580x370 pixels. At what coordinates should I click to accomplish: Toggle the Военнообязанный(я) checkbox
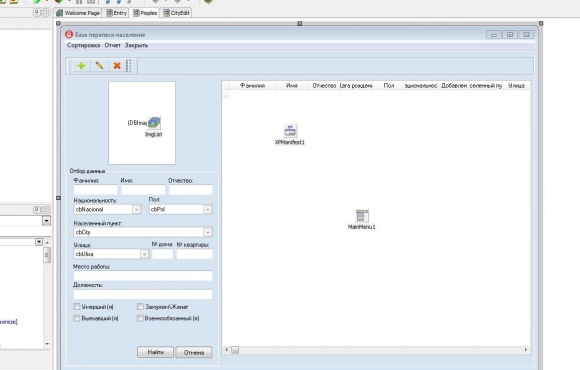[x=140, y=318]
